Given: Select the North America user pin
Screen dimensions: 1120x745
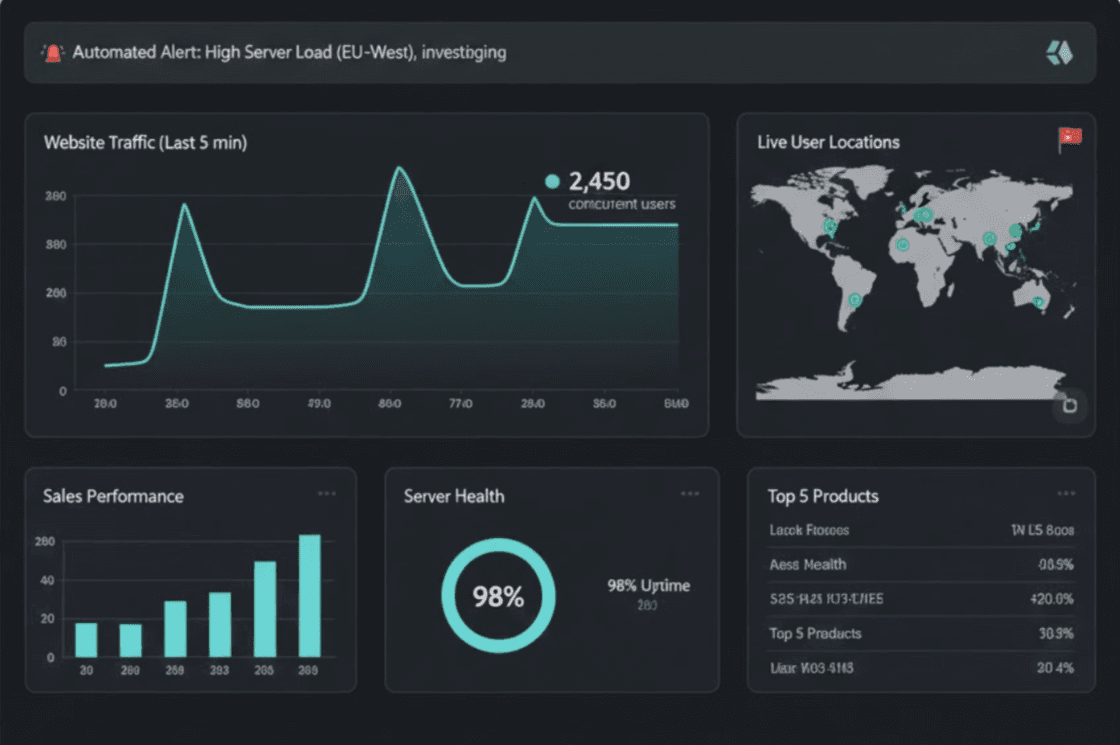Looking at the screenshot, I should (830, 226).
